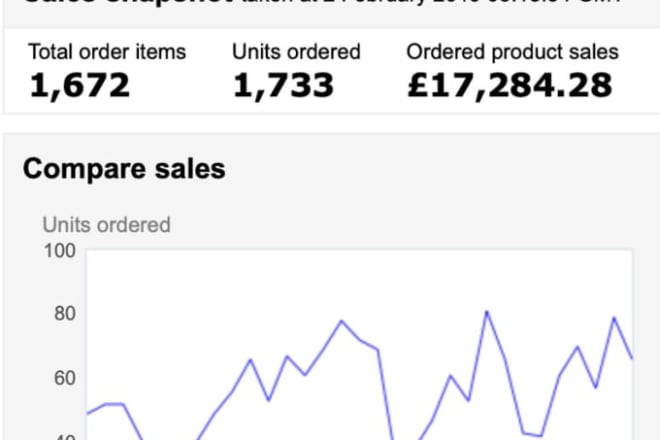Image resolution: width=660 pixels, height=440 pixels.
Task: Click the 100 axis label on the chart
Action: click(x=60, y=251)
